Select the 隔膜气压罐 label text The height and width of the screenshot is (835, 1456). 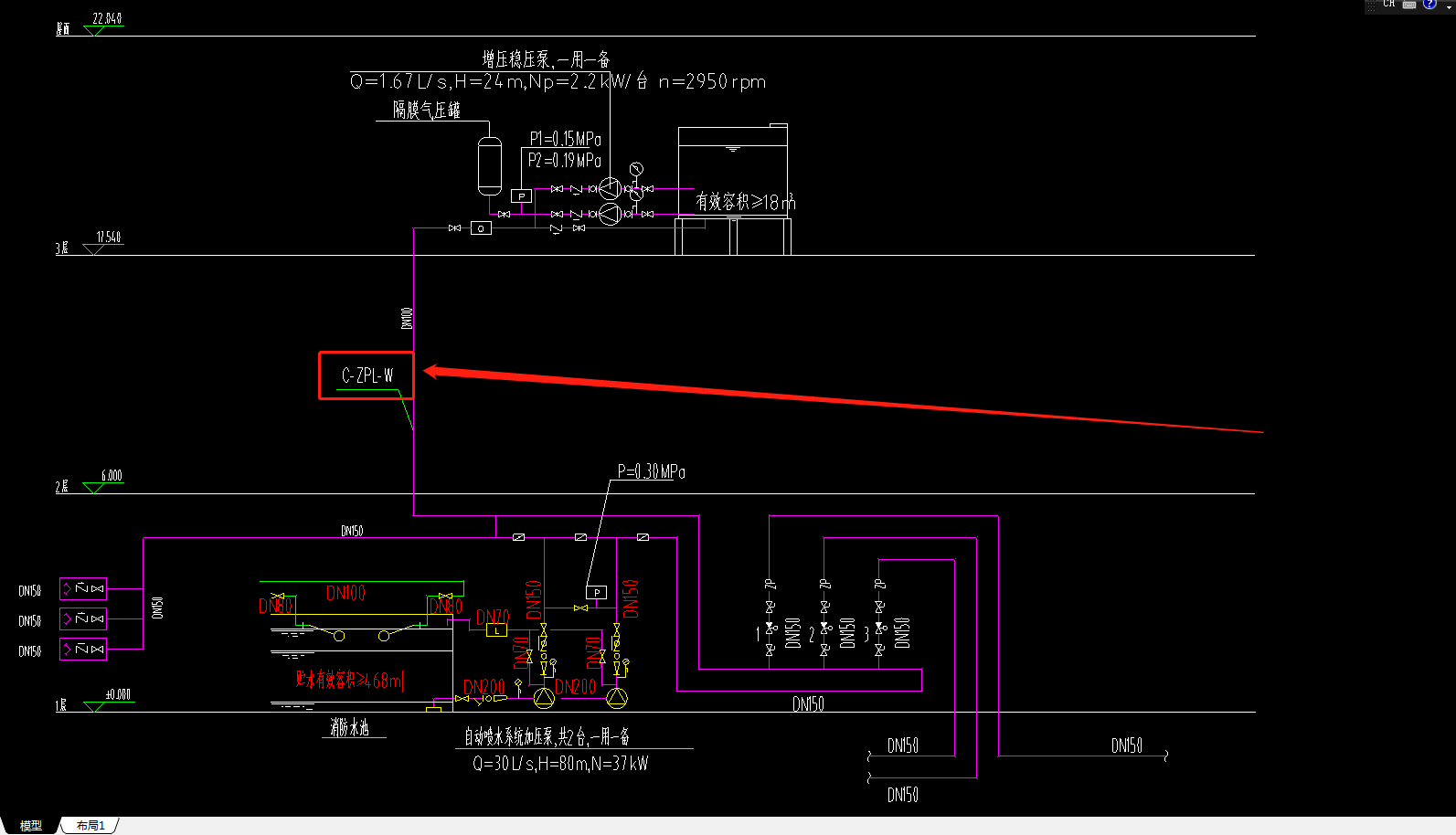coord(427,110)
